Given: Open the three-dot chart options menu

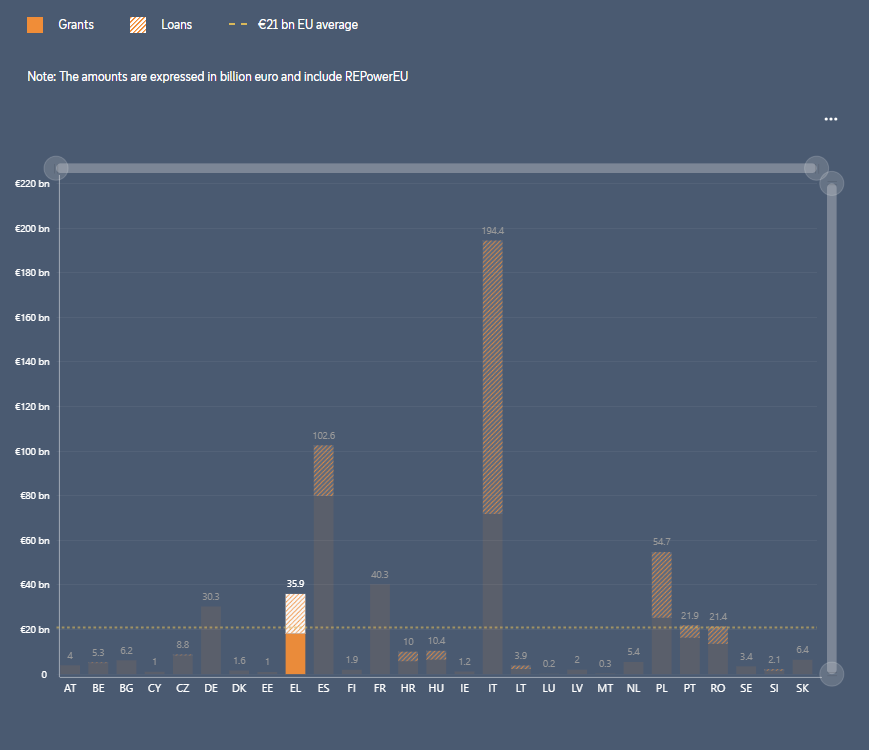Looking at the screenshot, I should pyautogui.click(x=830, y=119).
